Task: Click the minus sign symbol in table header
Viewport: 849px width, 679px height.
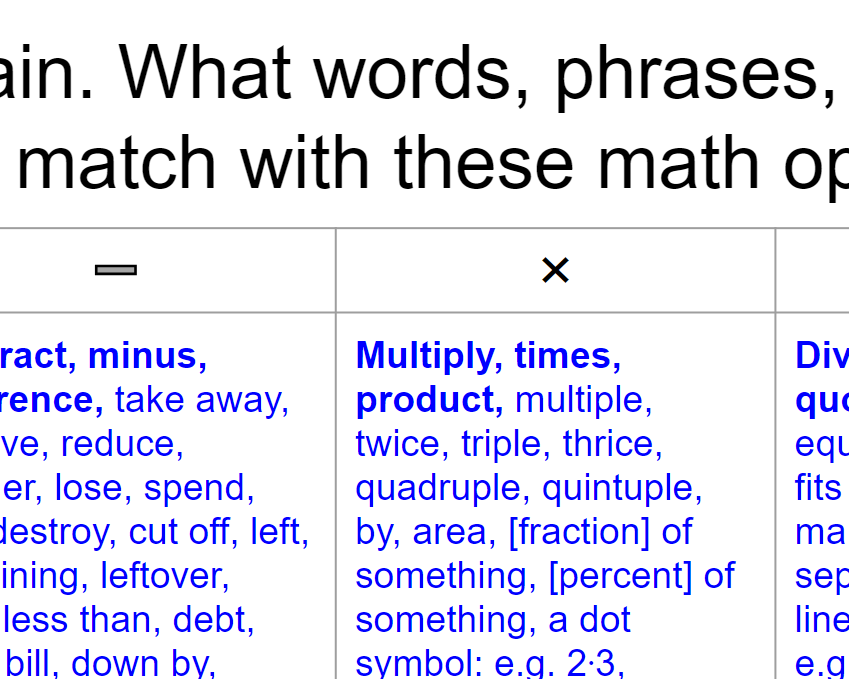Action: tap(116, 270)
